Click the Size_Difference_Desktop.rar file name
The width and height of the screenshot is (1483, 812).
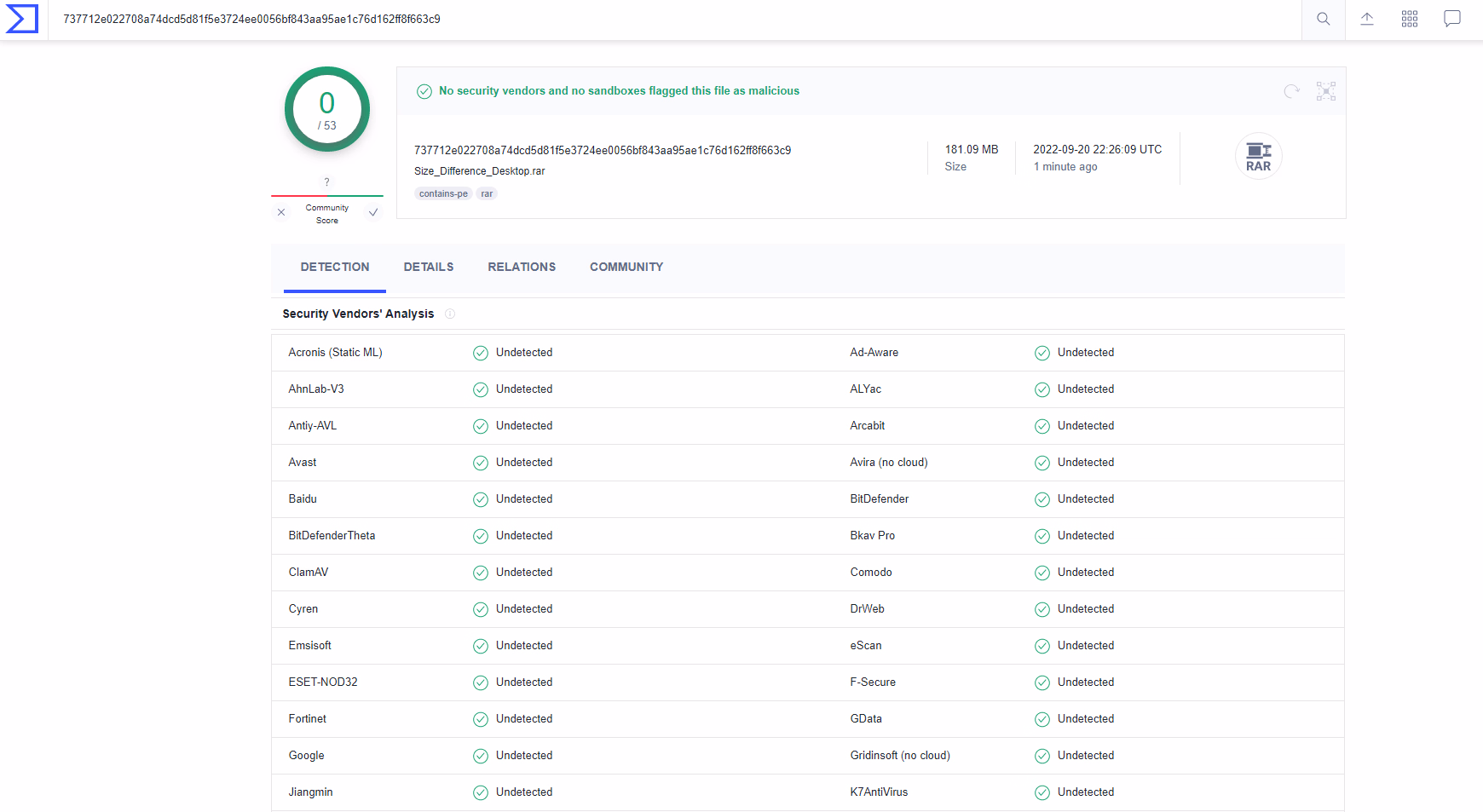coord(480,171)
